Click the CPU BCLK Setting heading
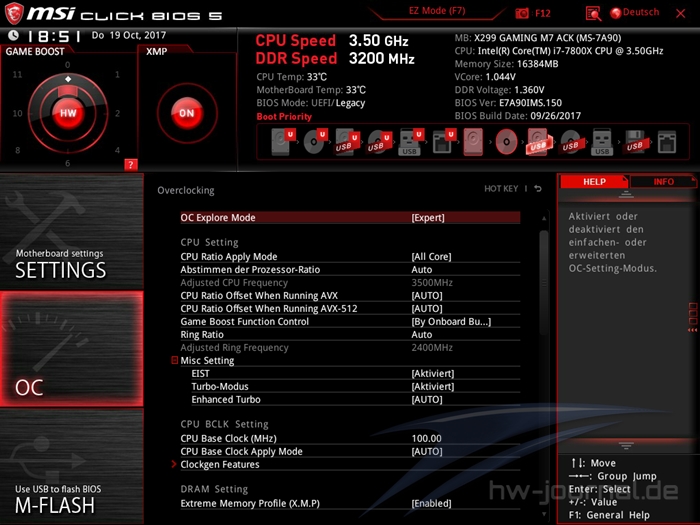 [x=224, y=424]
